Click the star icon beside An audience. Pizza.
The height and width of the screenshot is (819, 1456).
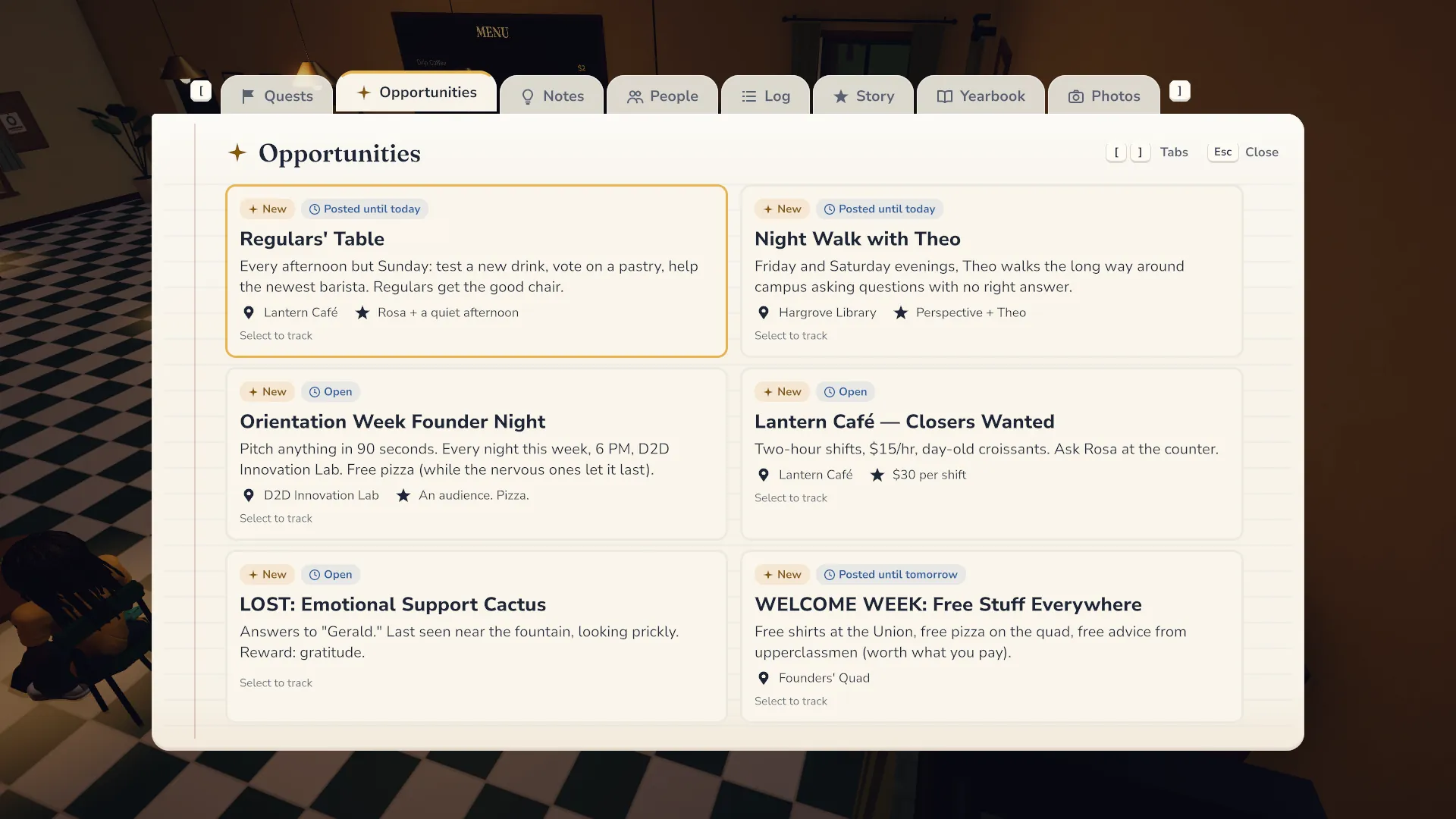coord(403,495)
